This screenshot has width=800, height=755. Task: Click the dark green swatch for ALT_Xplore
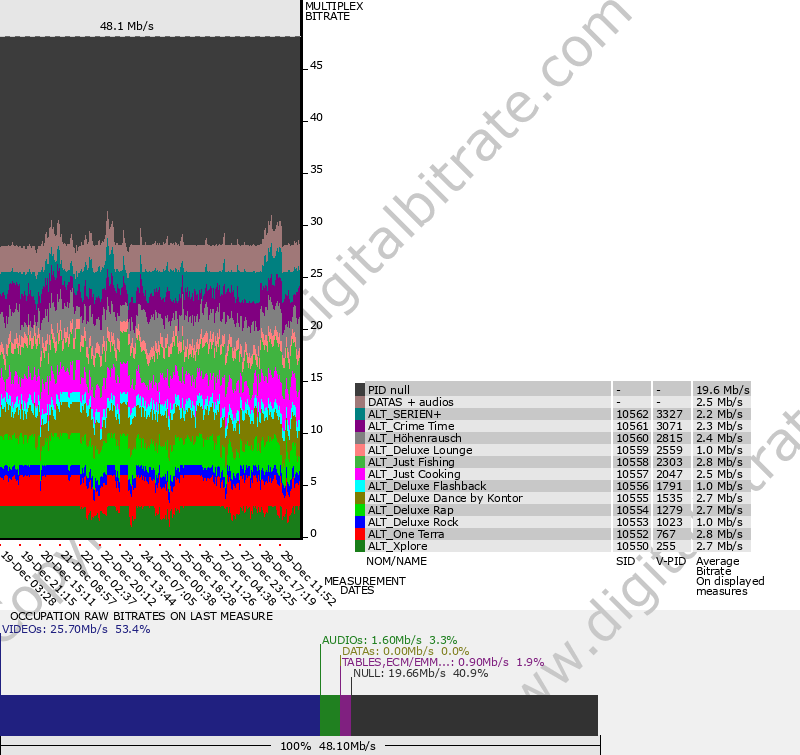[358, 547]
